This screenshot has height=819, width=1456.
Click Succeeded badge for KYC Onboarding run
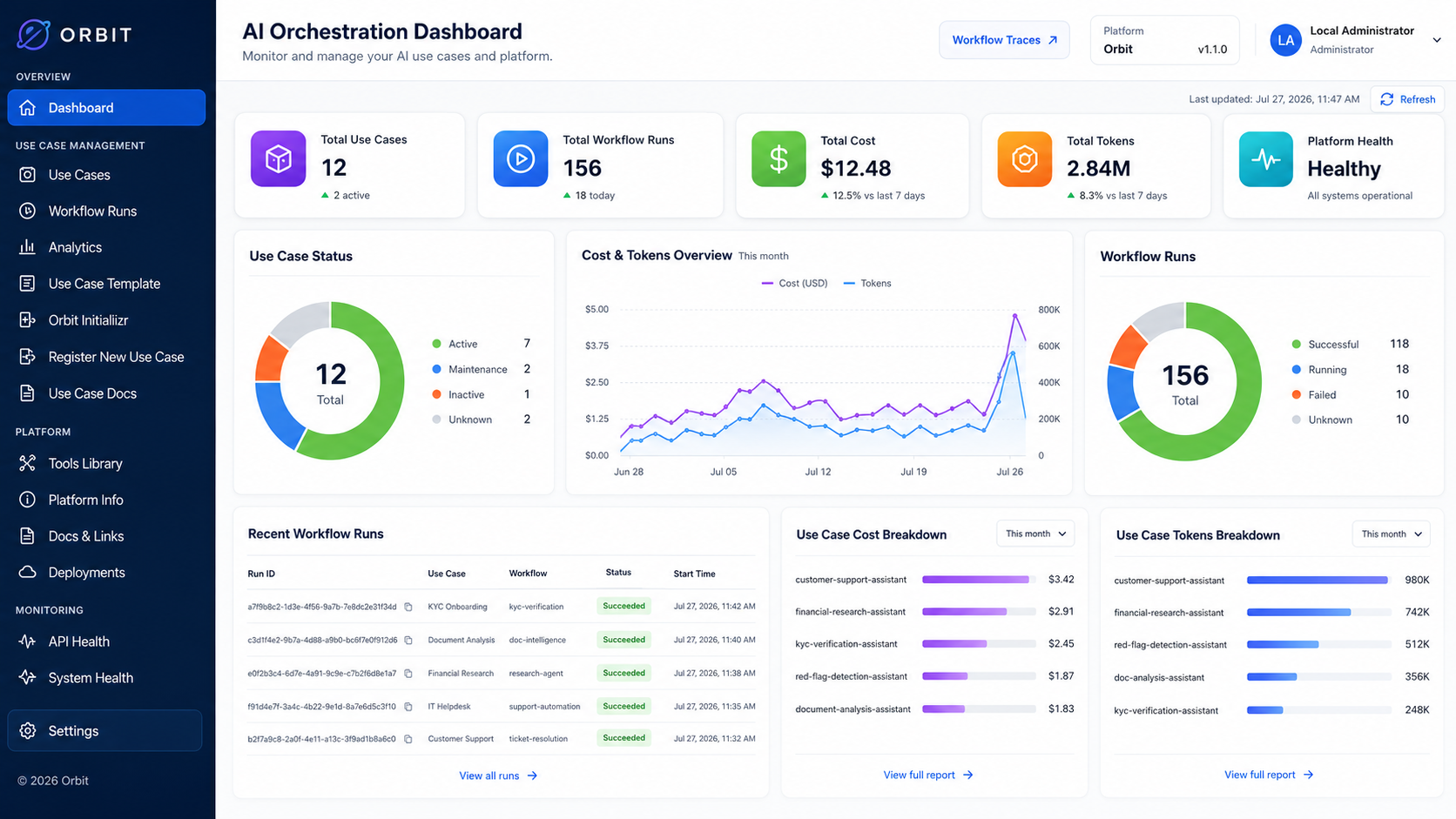624,606
